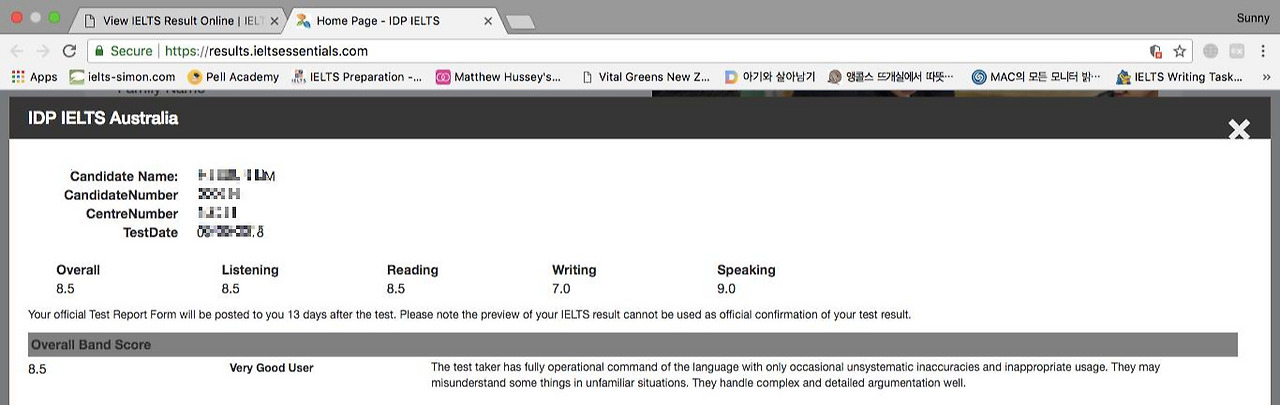Image resolution: width=1280 pixels, height=405 pixels.
Task: Bookmark this page with star icon
Action: (x=1179, y=51)
